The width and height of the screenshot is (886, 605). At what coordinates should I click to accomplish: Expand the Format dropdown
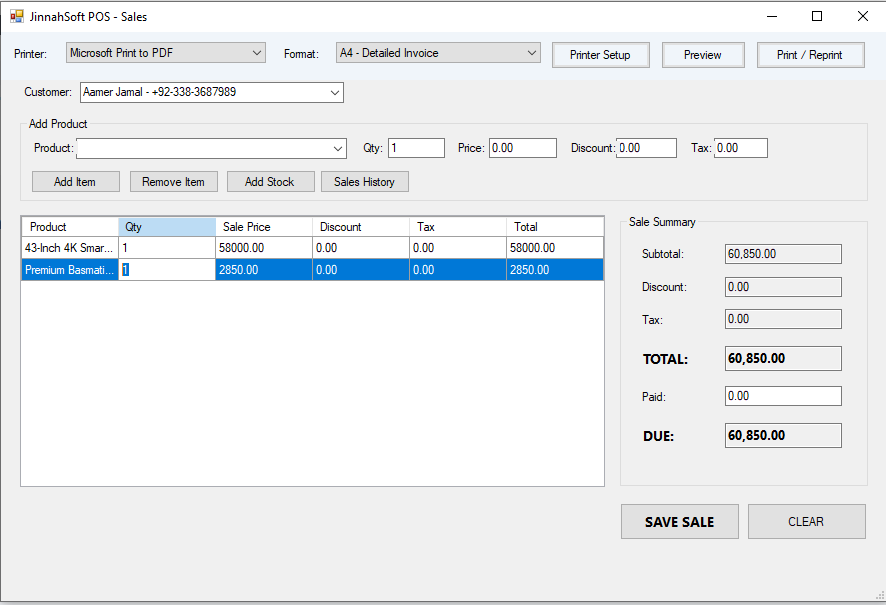tap(438, 53)
